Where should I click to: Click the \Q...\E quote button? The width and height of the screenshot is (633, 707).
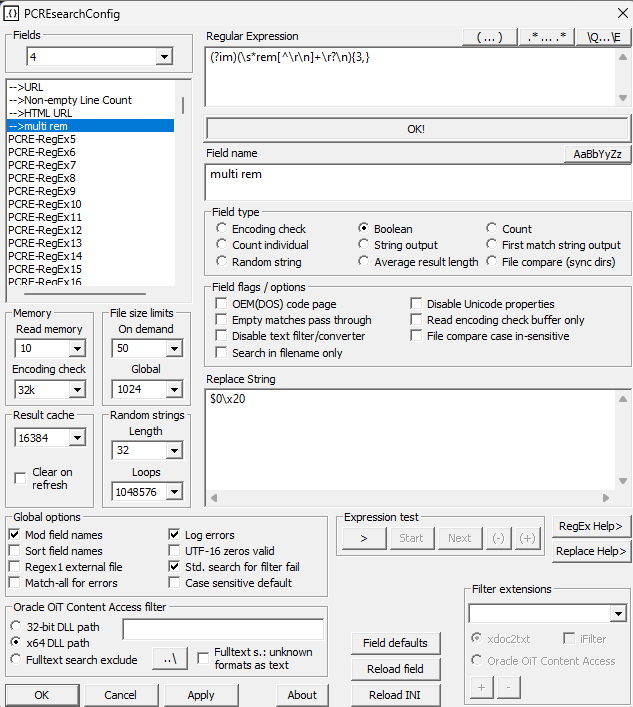(604, 37)
